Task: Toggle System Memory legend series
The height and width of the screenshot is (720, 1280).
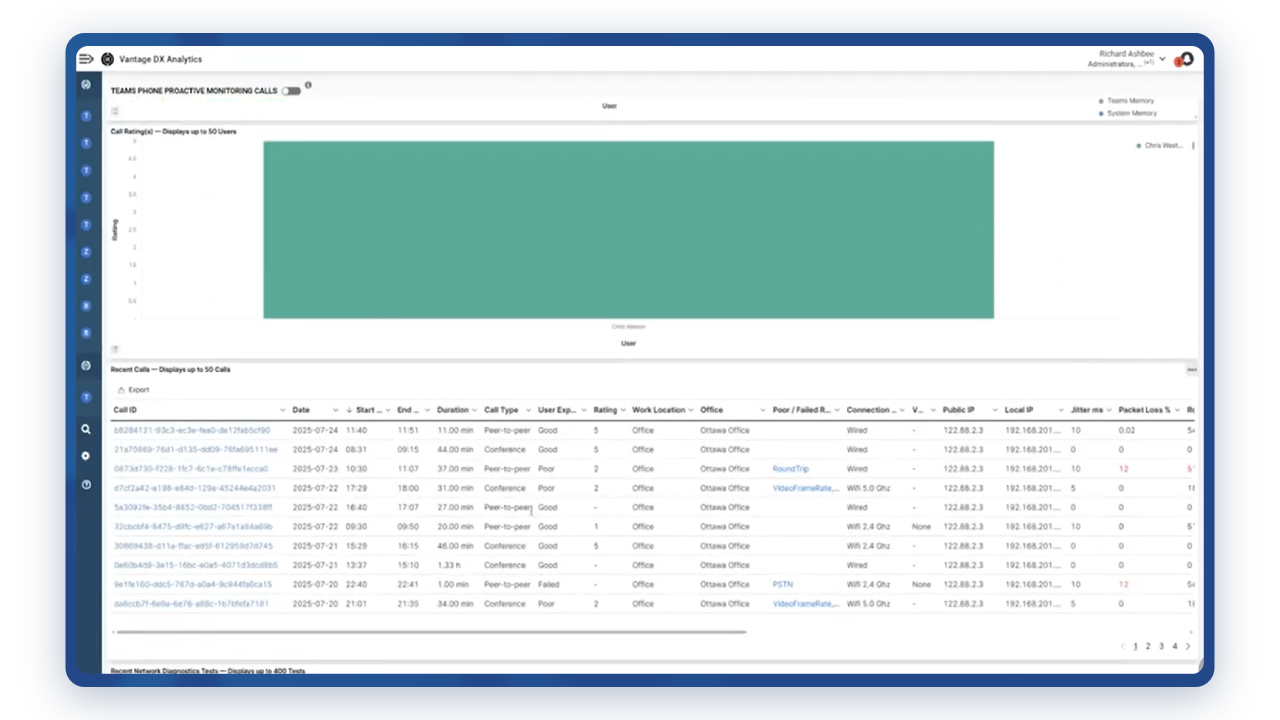Action: coord(1130,113)
